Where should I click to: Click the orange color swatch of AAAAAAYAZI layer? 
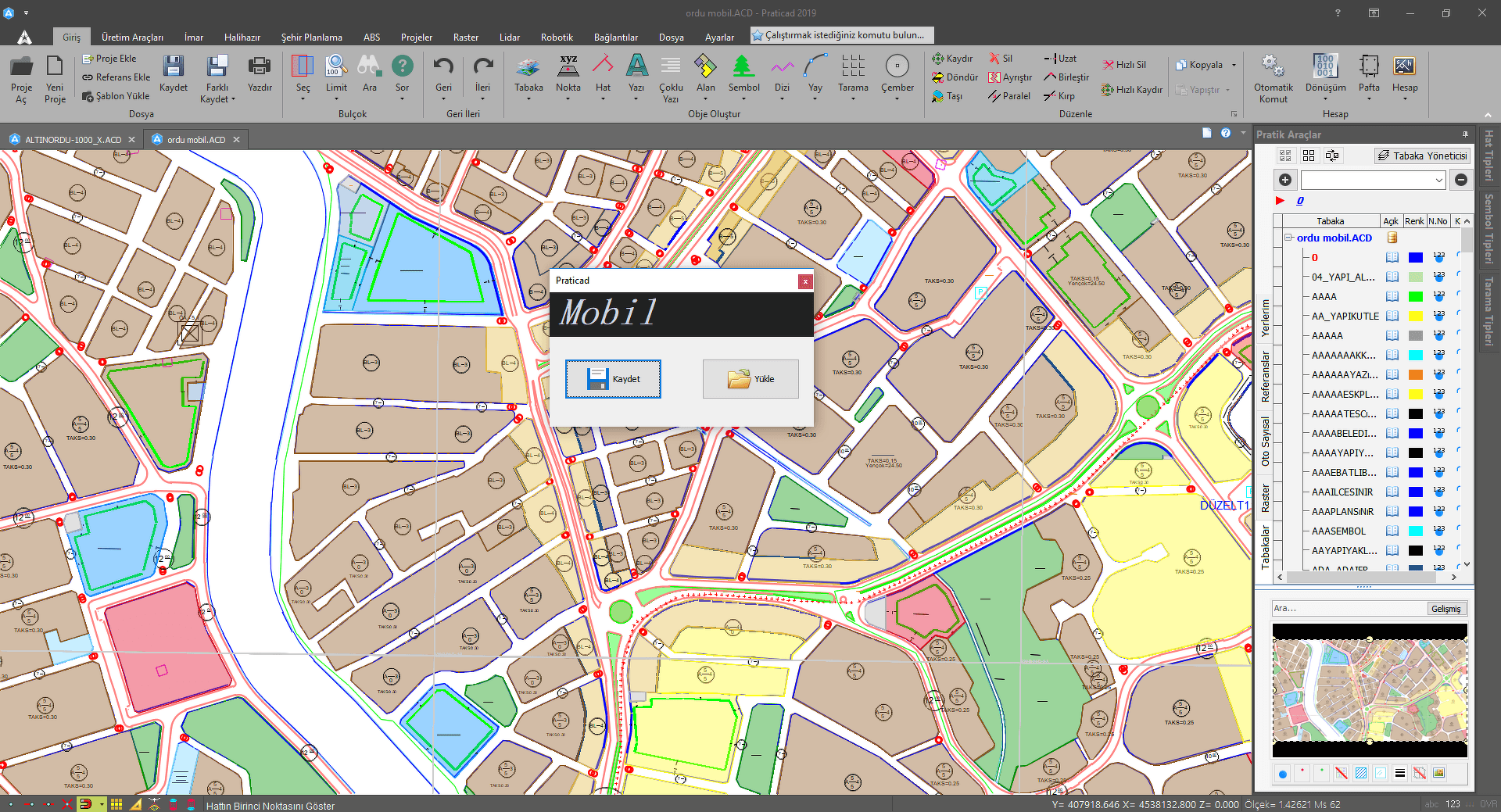[1415, 374]
